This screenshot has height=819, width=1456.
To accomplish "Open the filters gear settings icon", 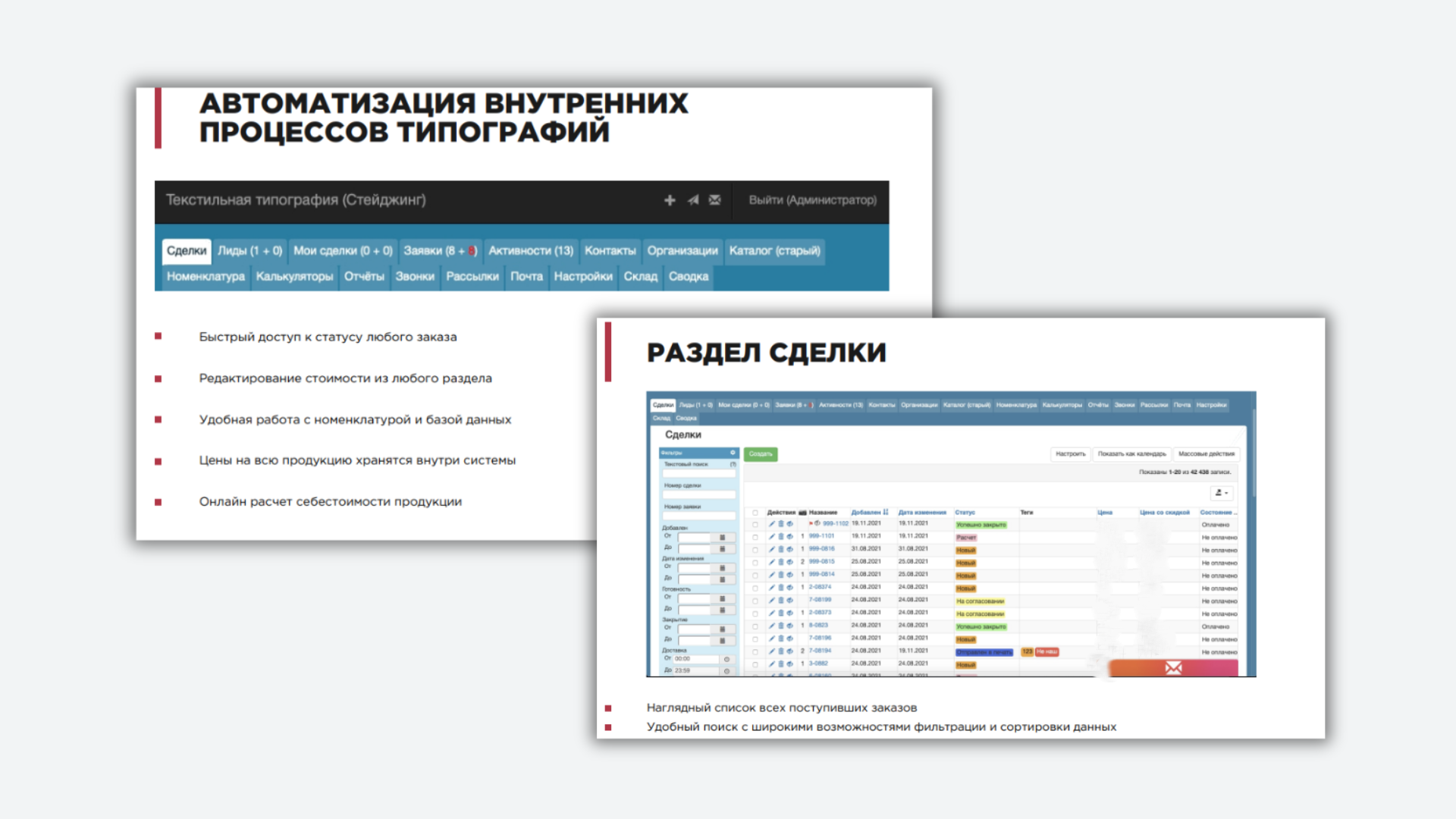I will click(x=733, y=453).
